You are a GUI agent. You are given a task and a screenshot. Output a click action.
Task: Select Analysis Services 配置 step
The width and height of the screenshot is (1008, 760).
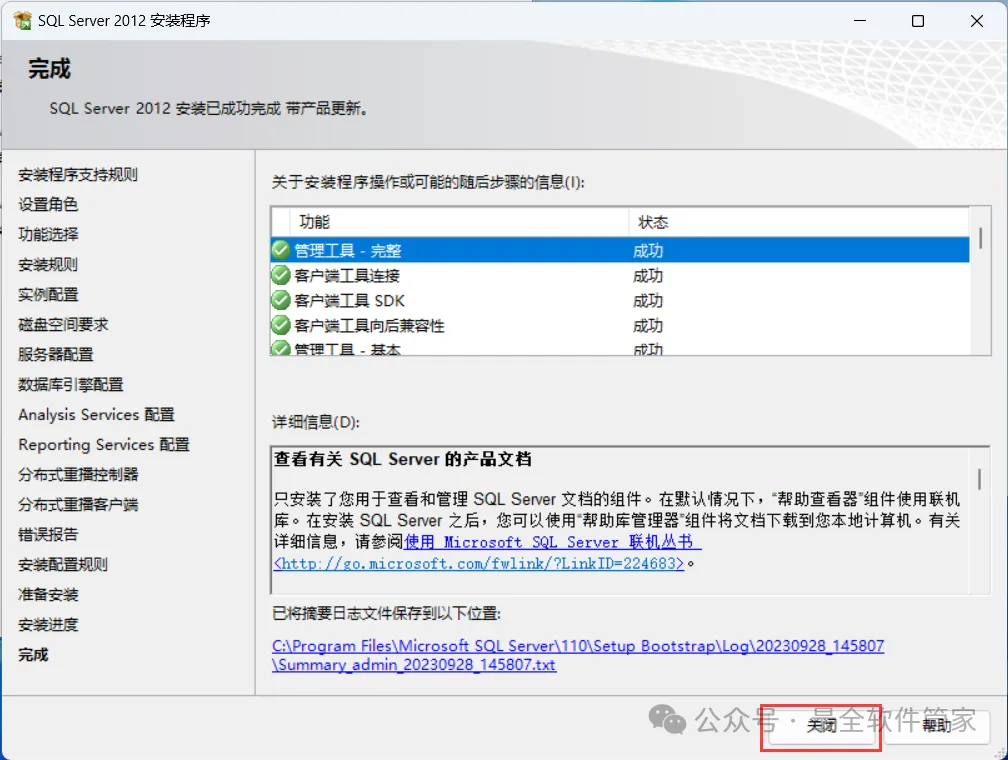coord(96,414)
